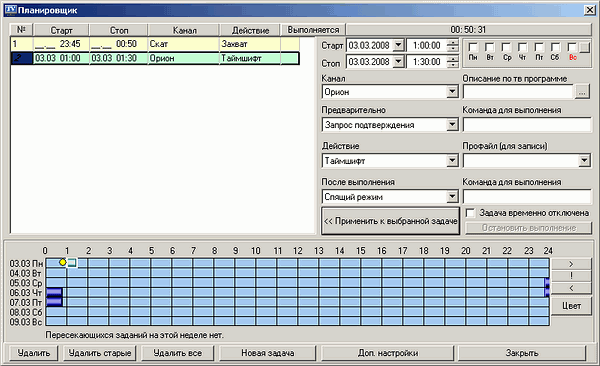The image size is (600, 366).
Task: Click previous week arrow button
Action: click(571, 288)
